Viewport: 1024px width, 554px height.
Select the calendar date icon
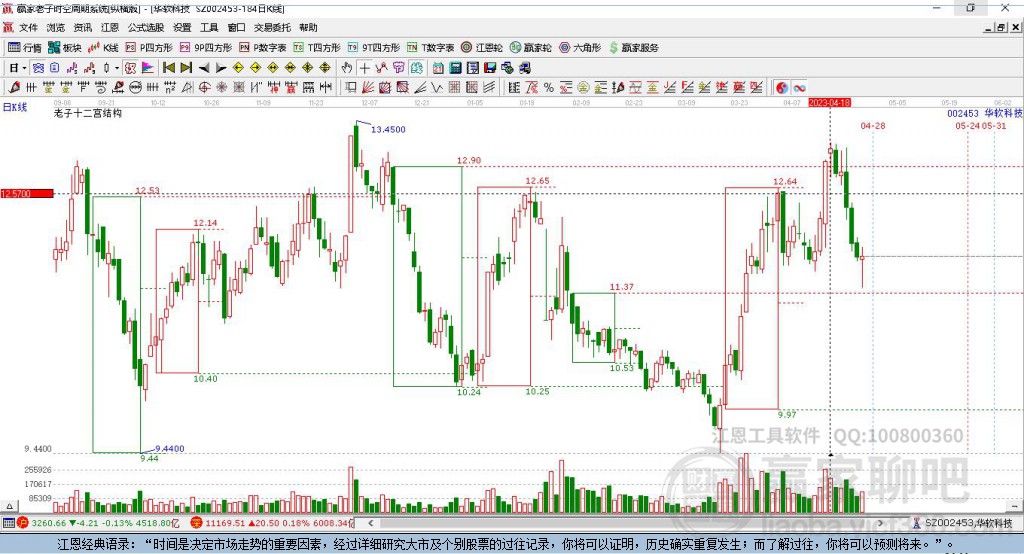pos(438,68)
